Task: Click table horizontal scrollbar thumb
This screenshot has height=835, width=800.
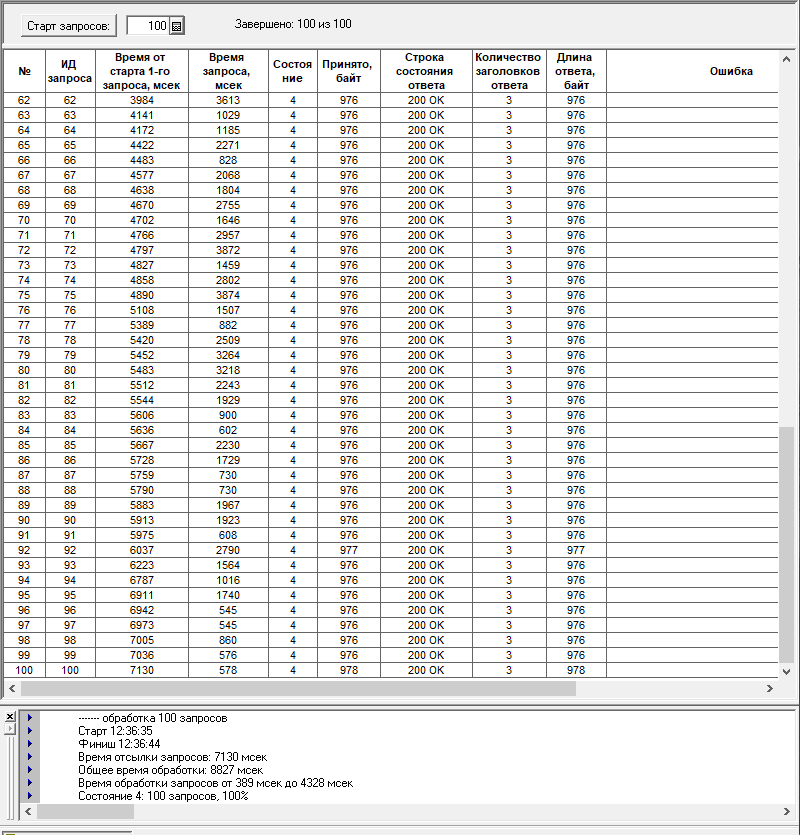Action: [298, 689]
